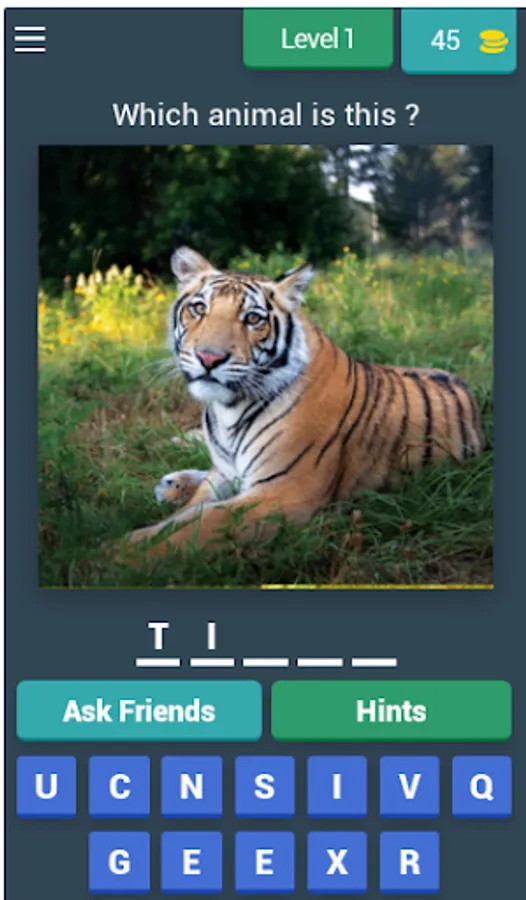Remove the filled letter I slot

pos(212,644)
